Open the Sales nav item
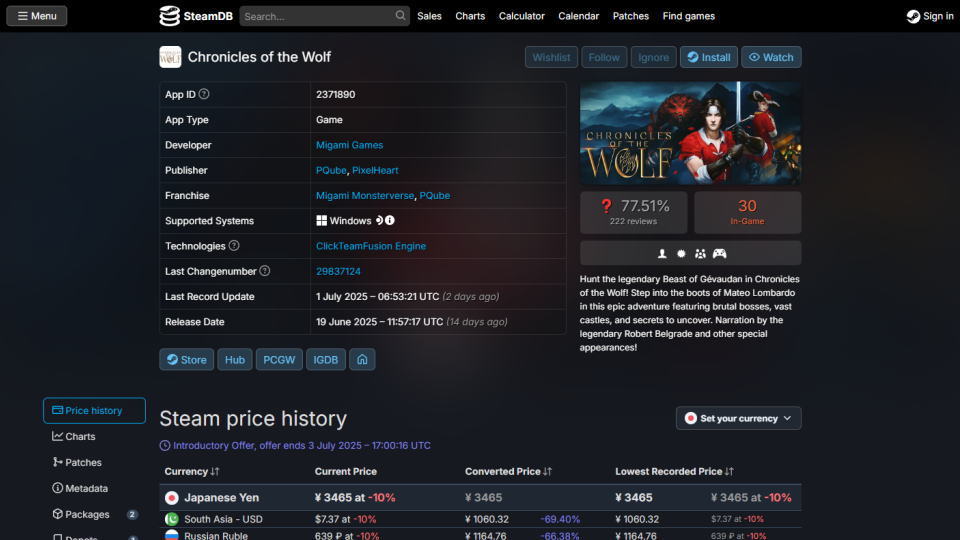 coord(429,16)
